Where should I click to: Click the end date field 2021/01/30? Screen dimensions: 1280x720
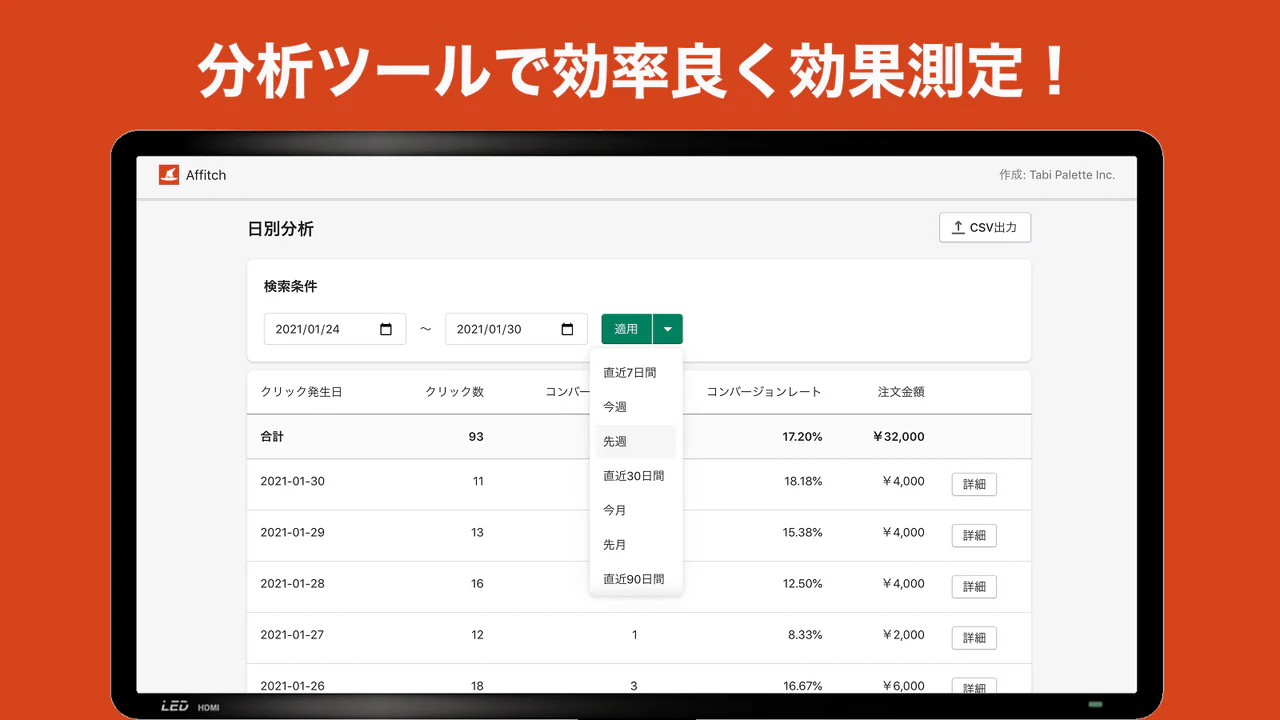click(x=516, y=329)
